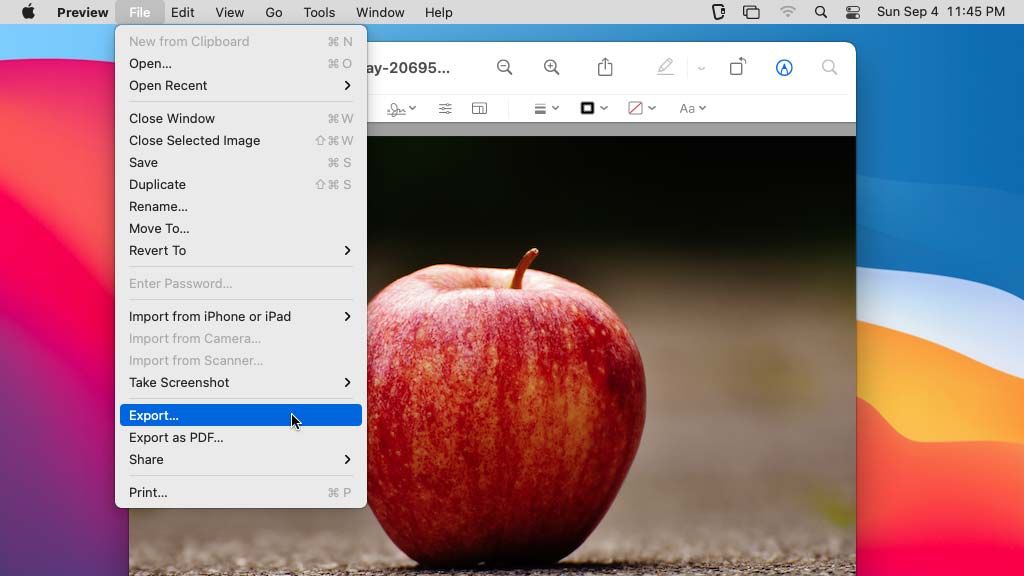The image size is (1024, 576).
Task: Click the Rotate Left icon
Action: (737, 67)
